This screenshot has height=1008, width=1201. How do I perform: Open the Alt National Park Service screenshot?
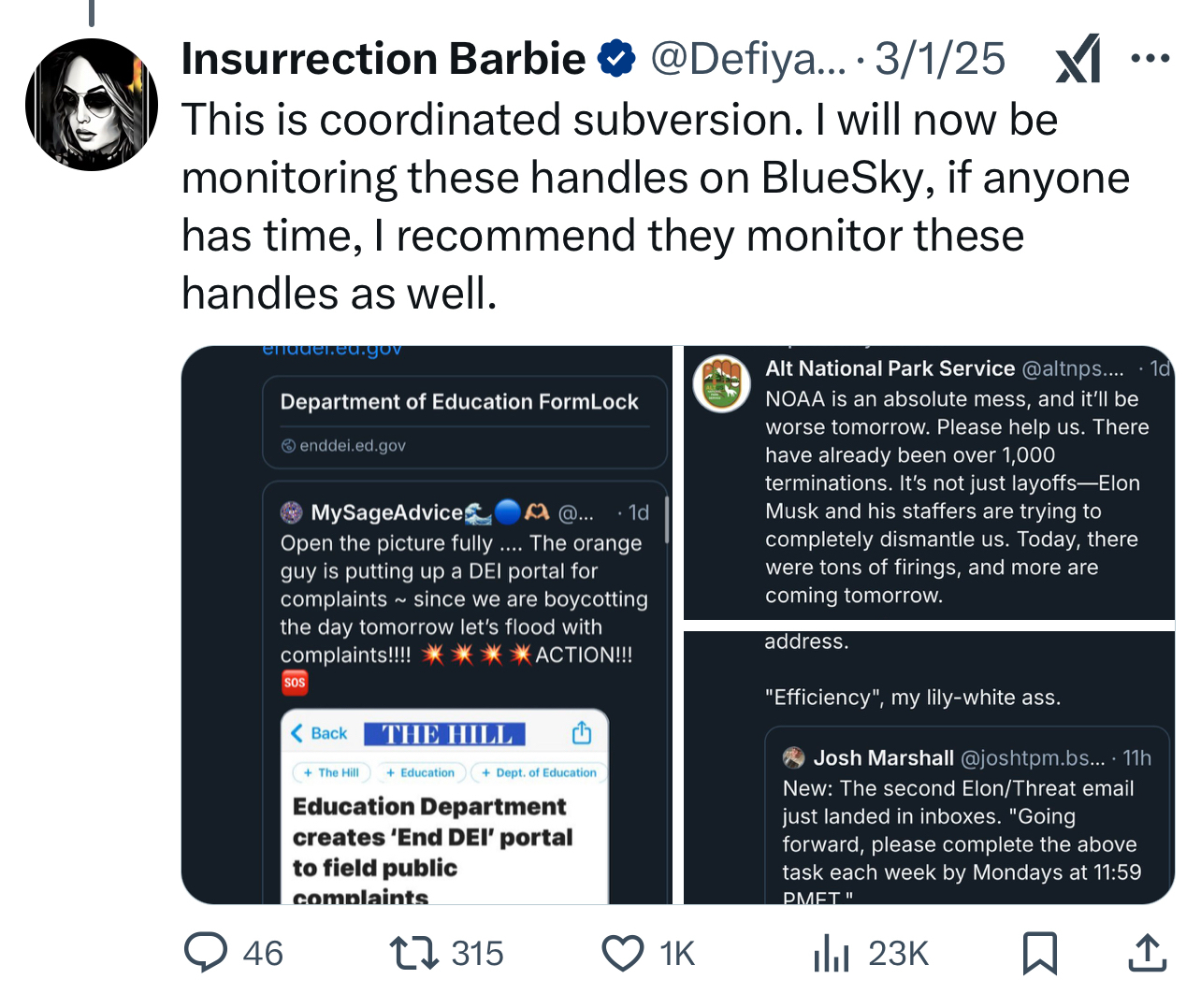(929, 482)
